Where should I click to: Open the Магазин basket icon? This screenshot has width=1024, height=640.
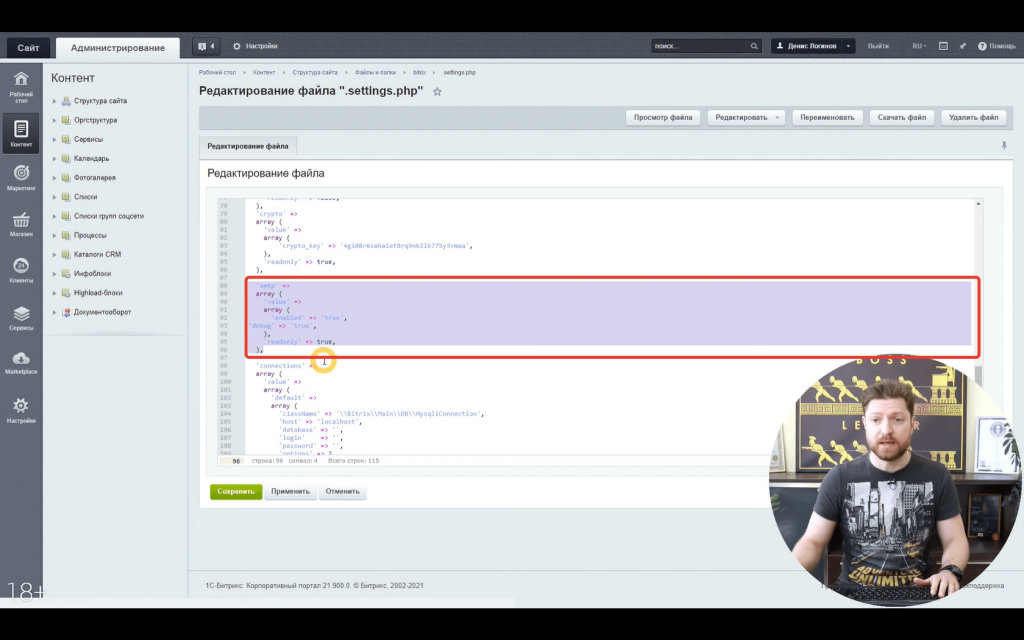tap(21, 224)
